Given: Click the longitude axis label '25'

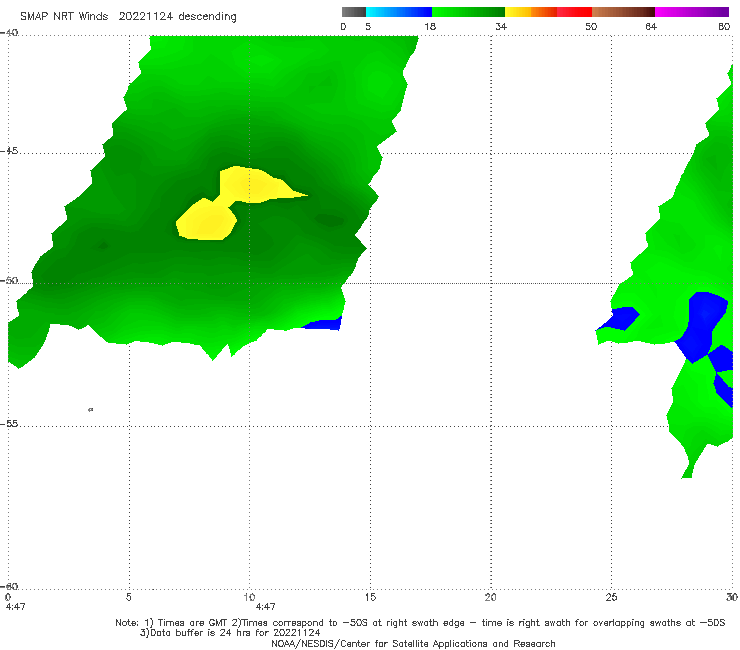Looking at the screenshot, I should [611, 597].
